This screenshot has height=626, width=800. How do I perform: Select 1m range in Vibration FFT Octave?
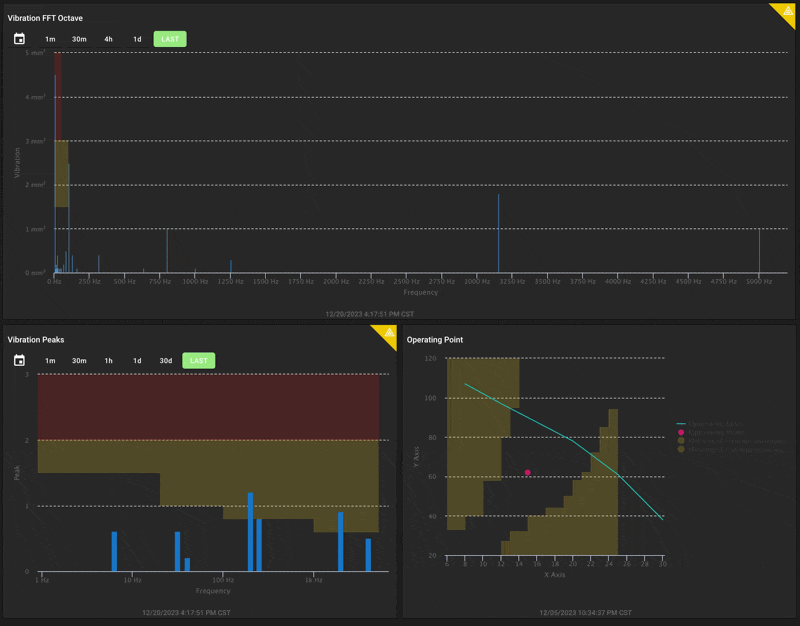coord(50,39)
